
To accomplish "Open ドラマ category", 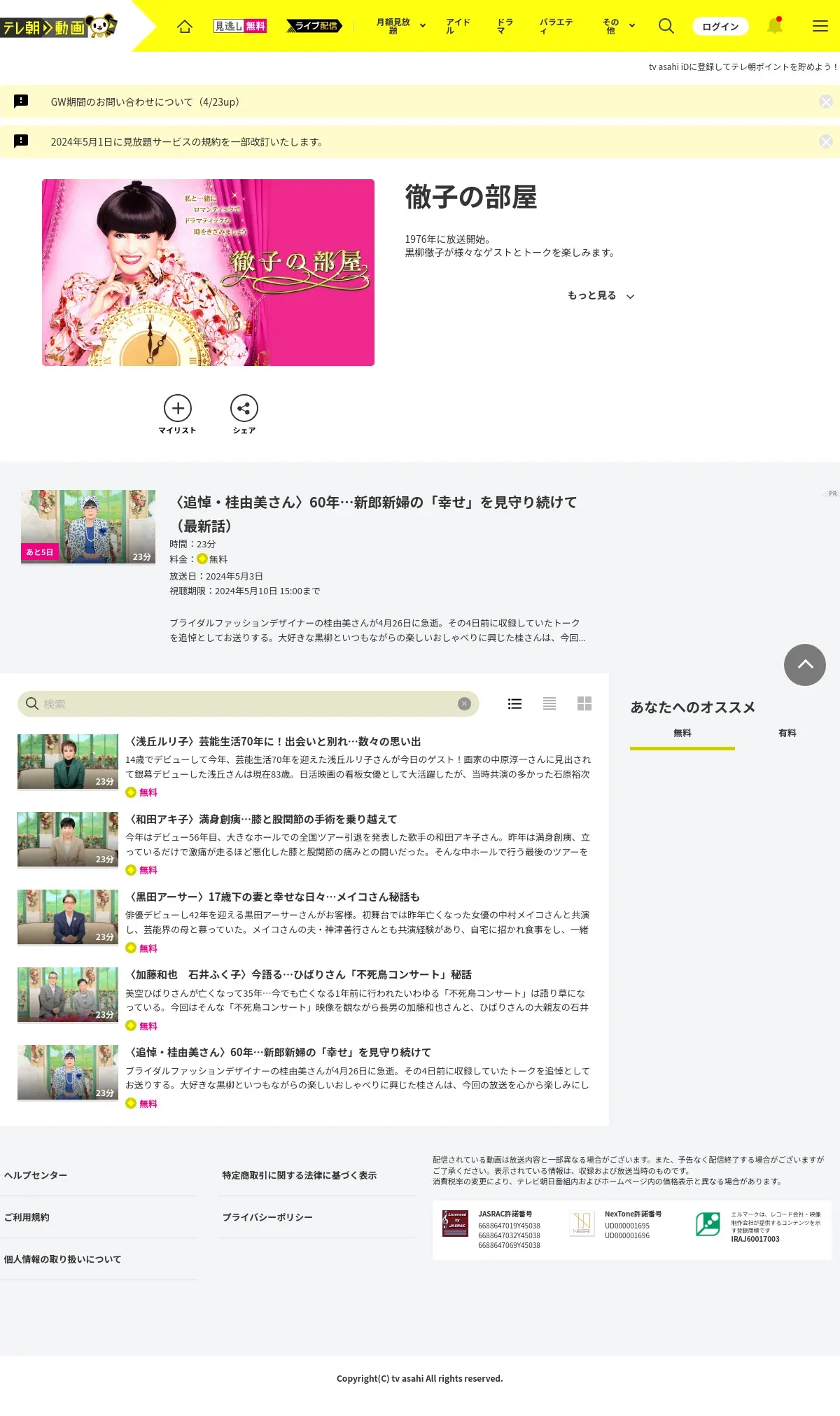I will click(x=505, y=26).
